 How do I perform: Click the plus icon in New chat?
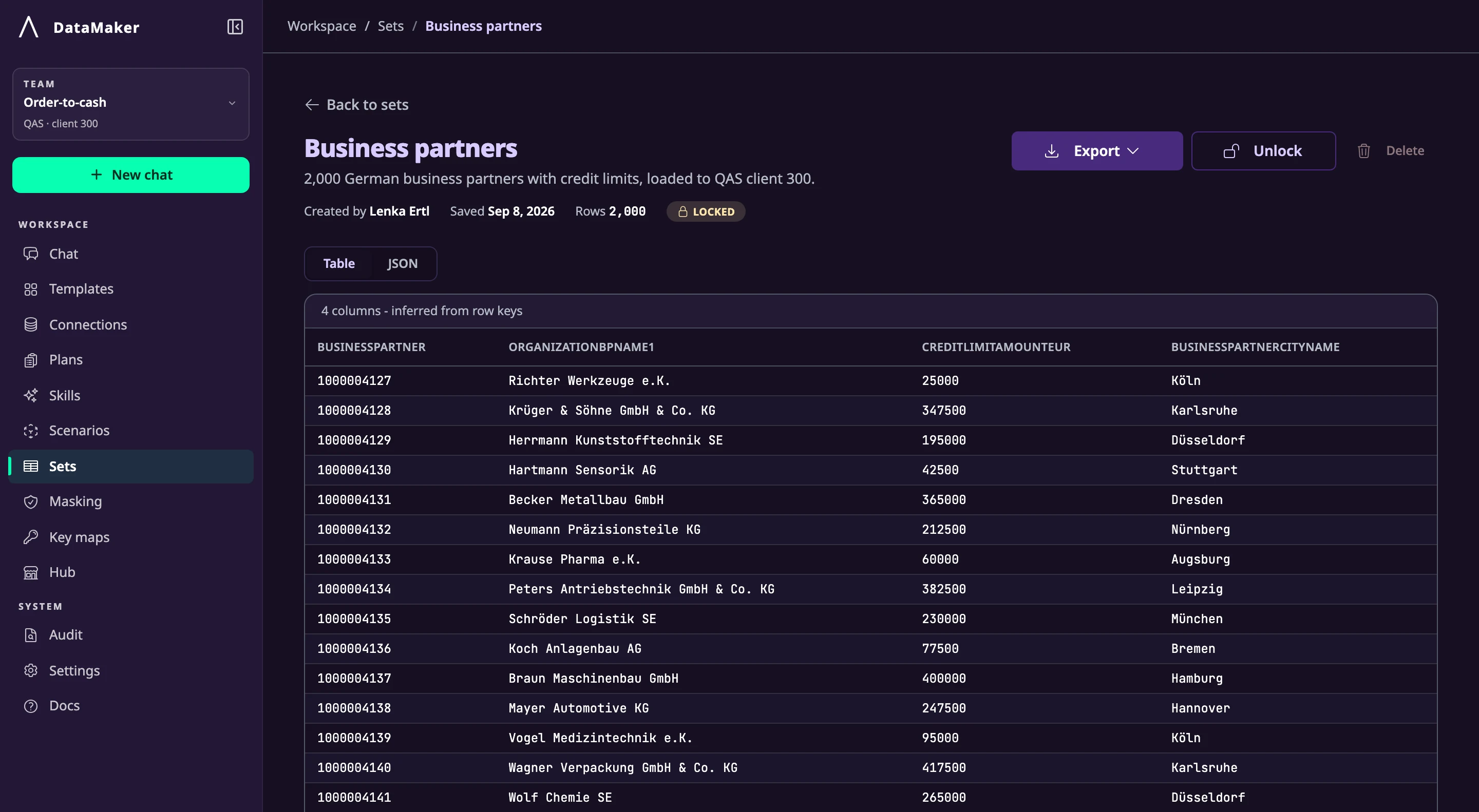click(x=97, y=175)
